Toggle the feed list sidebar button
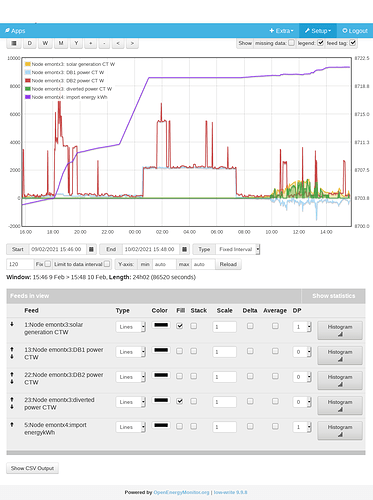The image size is (373, 500). (14, 43)
